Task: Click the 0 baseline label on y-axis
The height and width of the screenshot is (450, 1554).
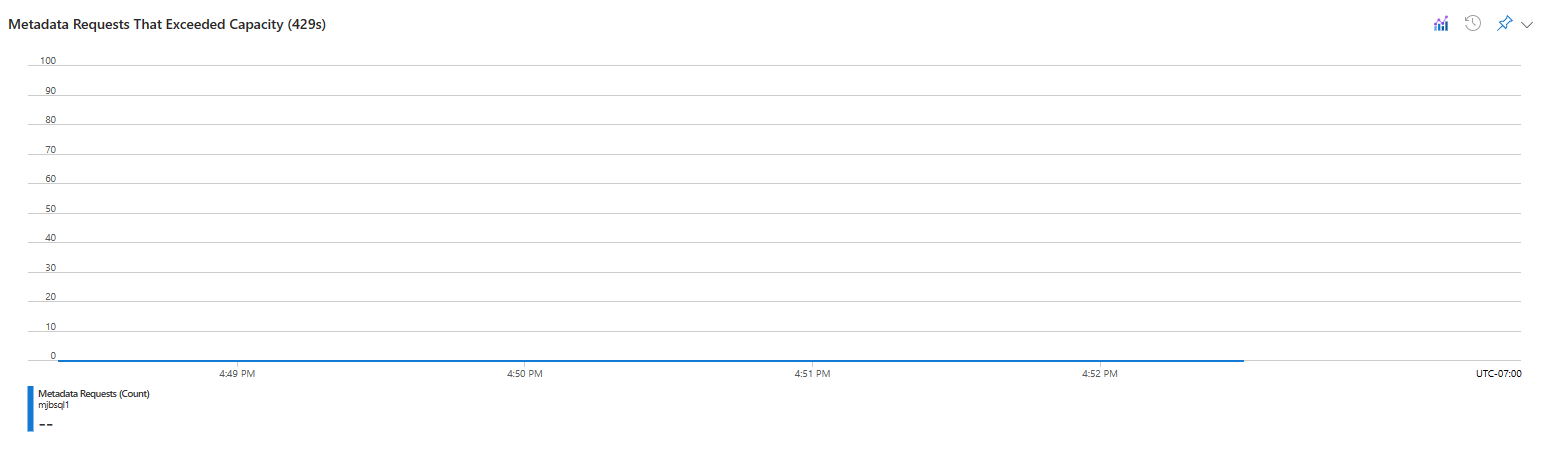Action: point(53,356)
